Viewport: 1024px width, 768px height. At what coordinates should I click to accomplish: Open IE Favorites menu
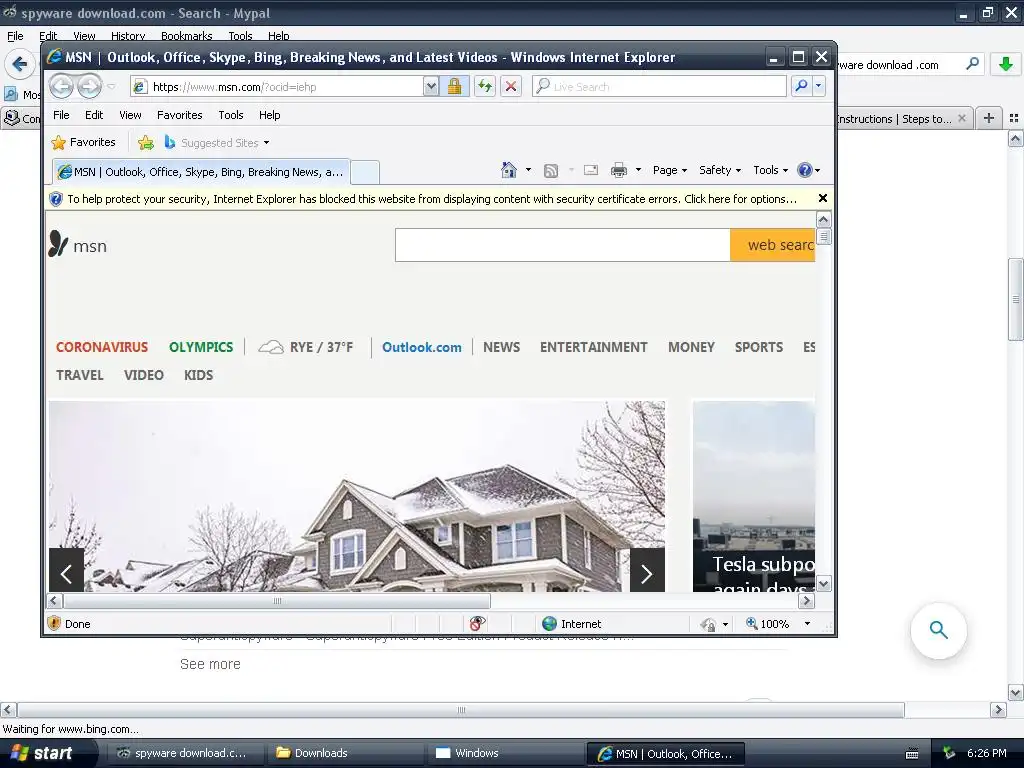click(x=180, y=115)
